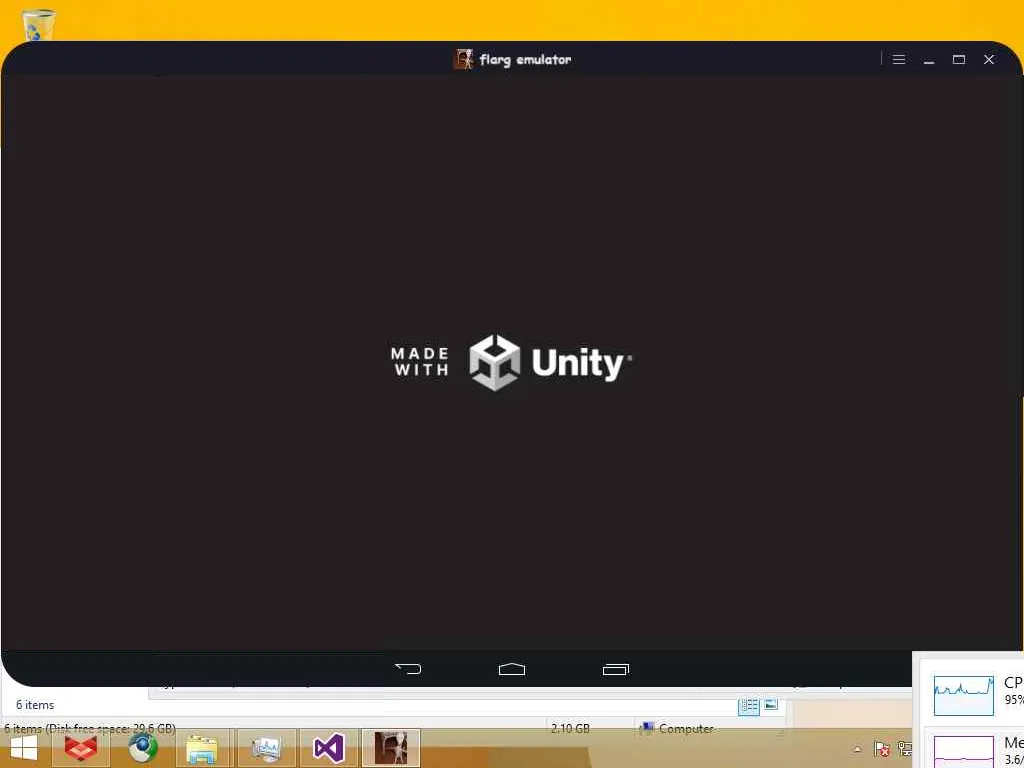This screenshot has width=1024, height=768.
Task: Click the '6 items' Explorer status text
Action: point(35,705)
